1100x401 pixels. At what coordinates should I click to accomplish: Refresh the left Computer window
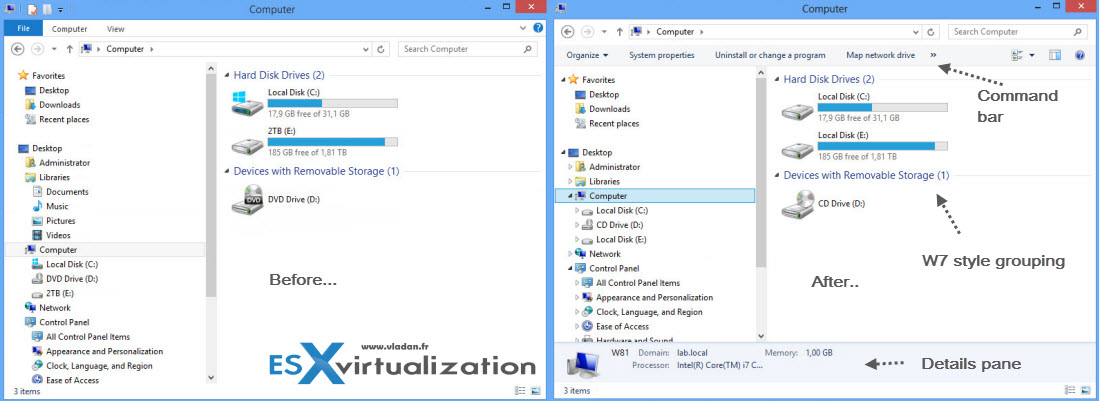point(381,50)
